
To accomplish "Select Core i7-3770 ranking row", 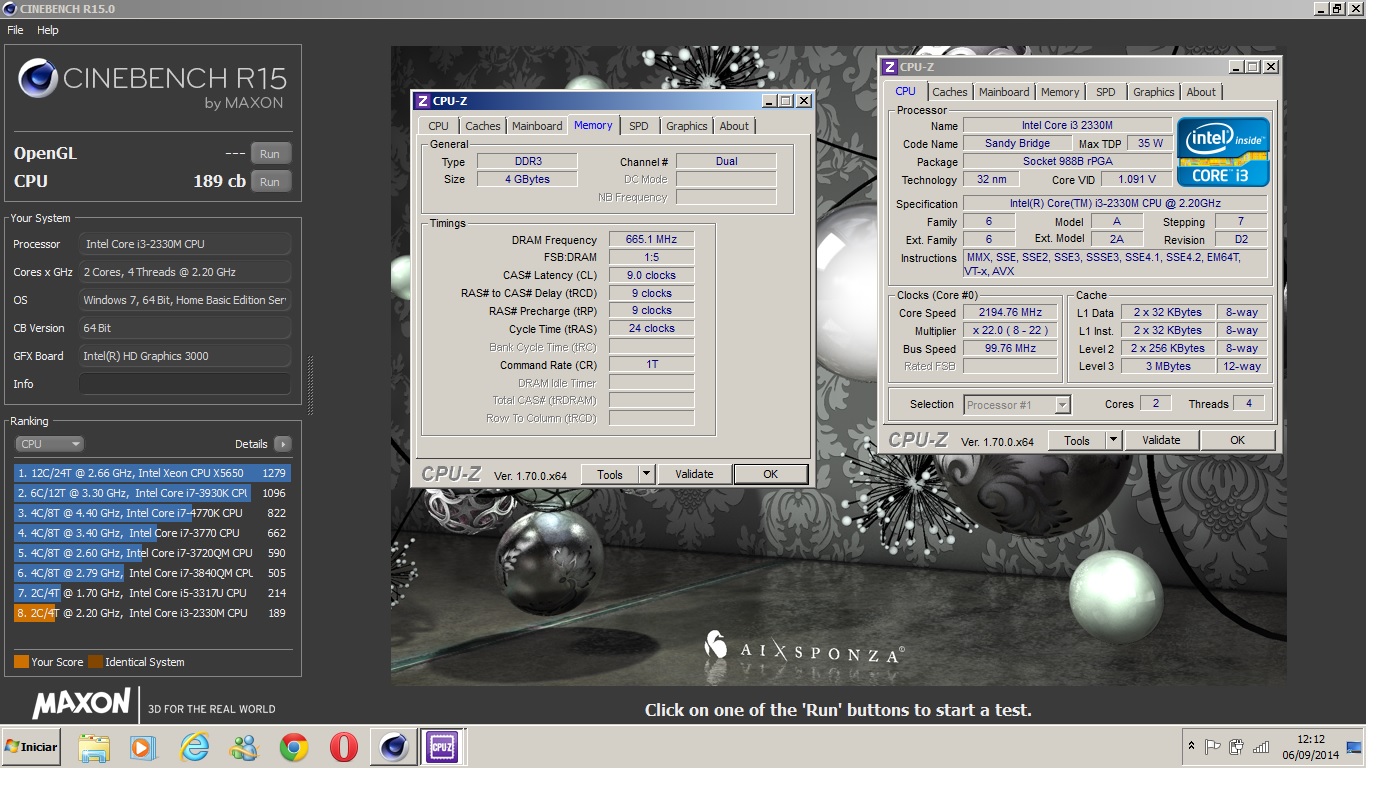I will (152, 533).
